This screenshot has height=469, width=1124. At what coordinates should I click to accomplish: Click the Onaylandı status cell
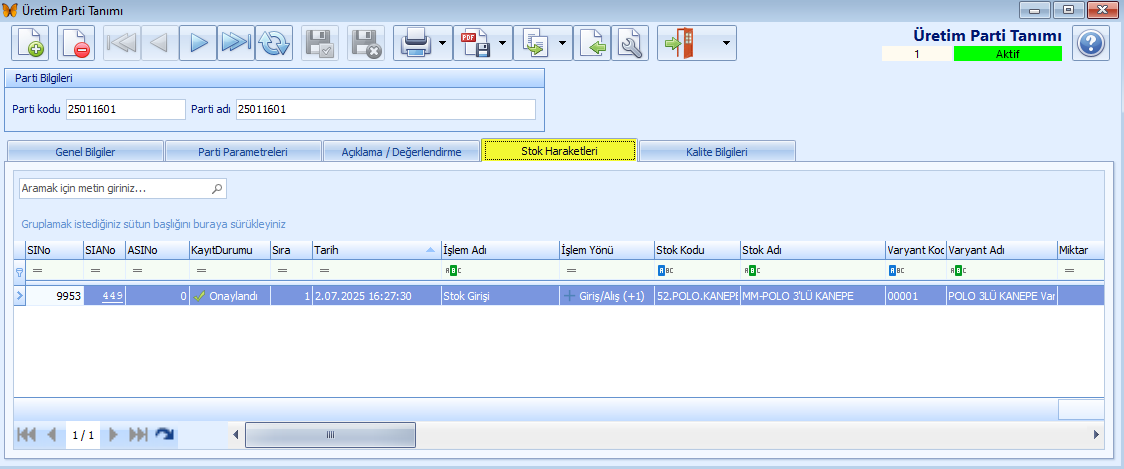click(229, 295)
